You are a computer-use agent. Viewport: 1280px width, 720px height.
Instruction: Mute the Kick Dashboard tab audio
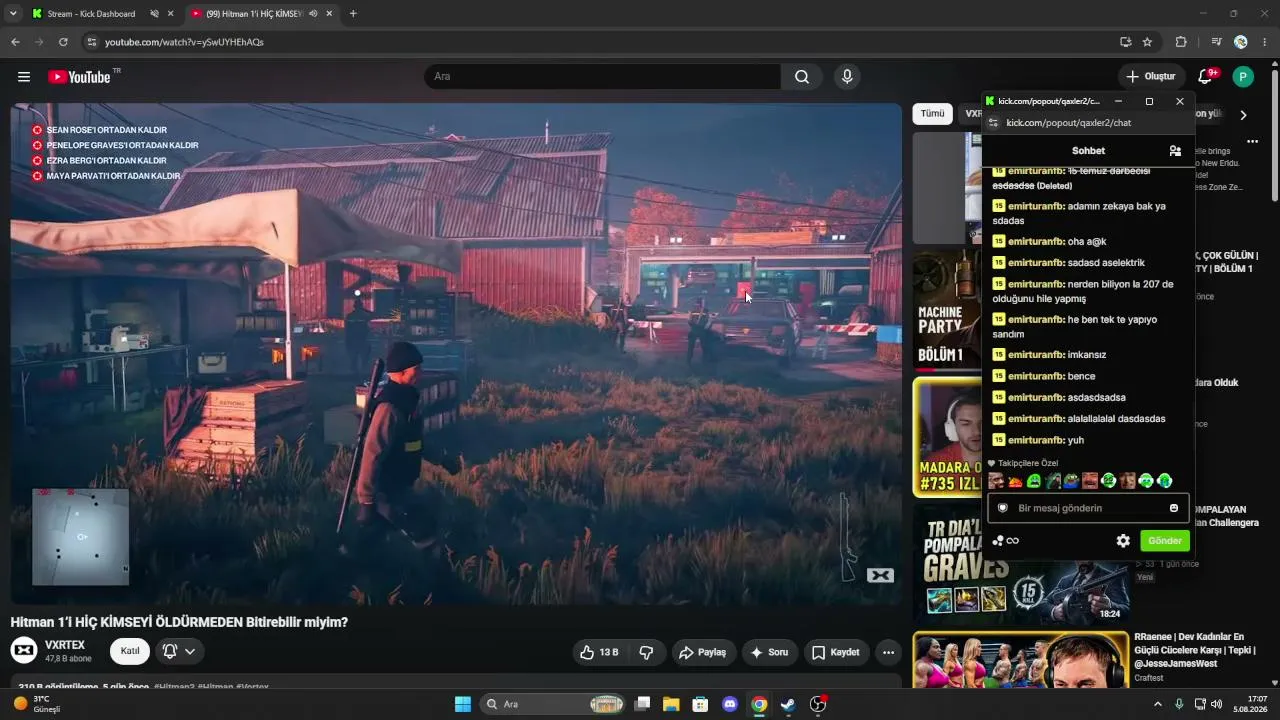coord(154,14)
